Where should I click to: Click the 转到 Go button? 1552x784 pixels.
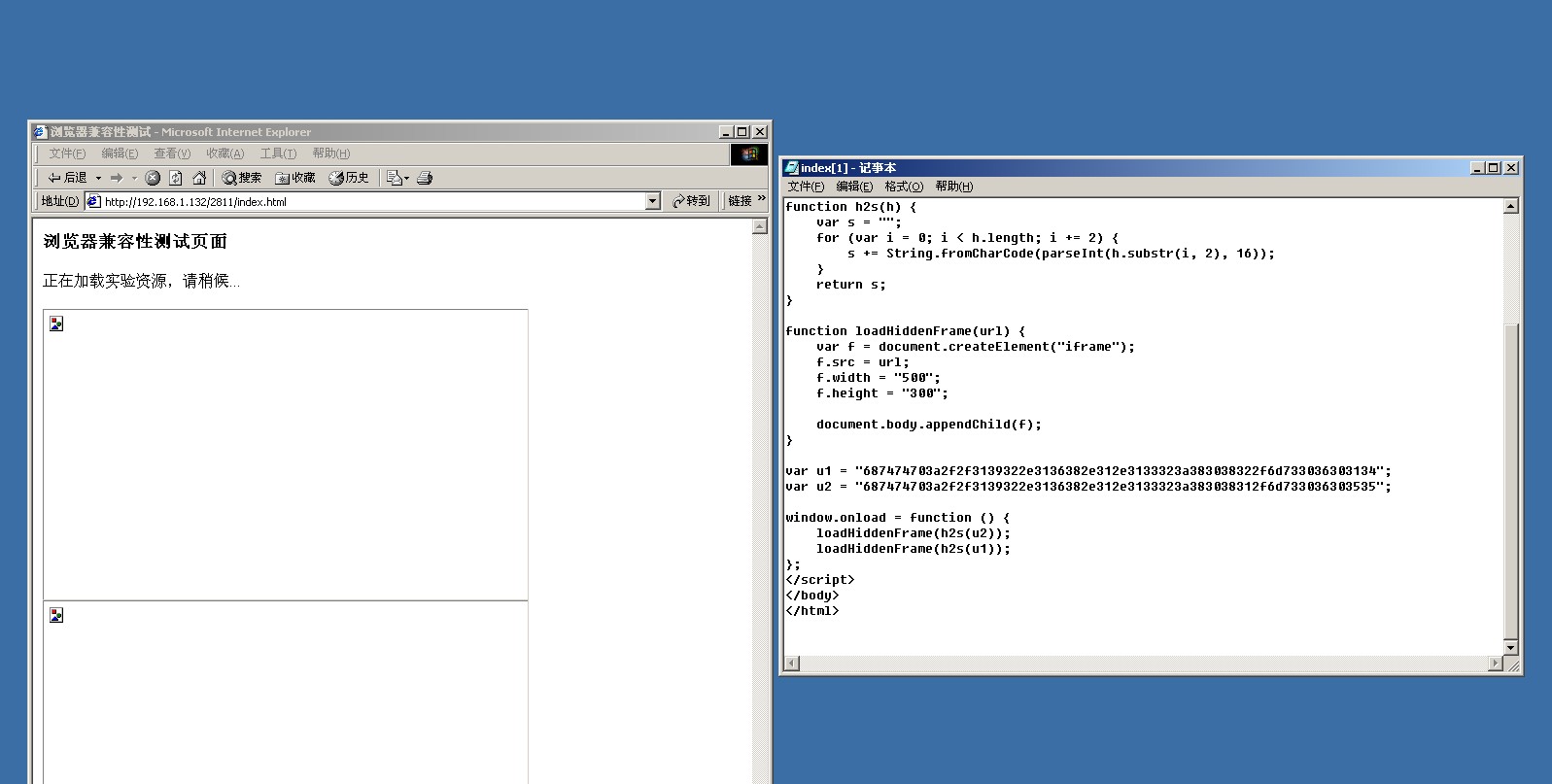[691, 201]
